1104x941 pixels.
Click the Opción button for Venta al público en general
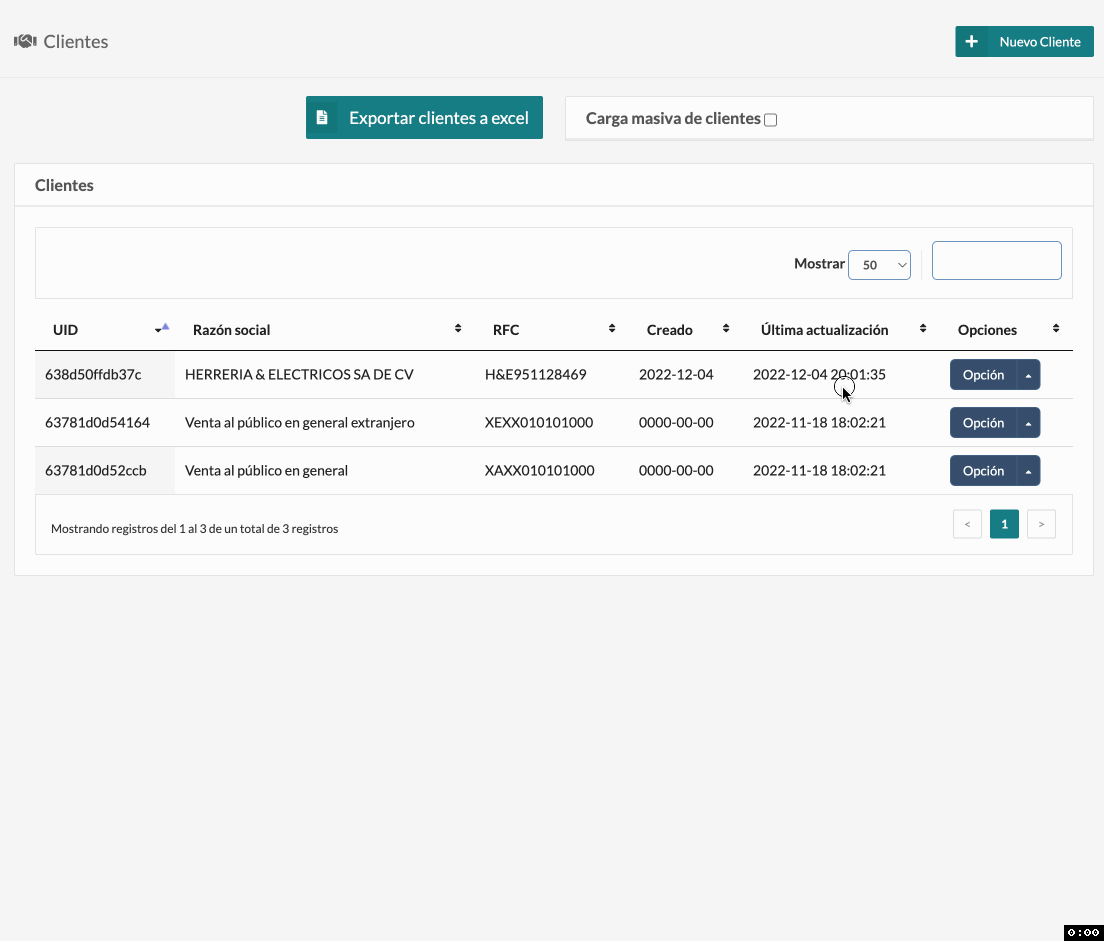983,470
